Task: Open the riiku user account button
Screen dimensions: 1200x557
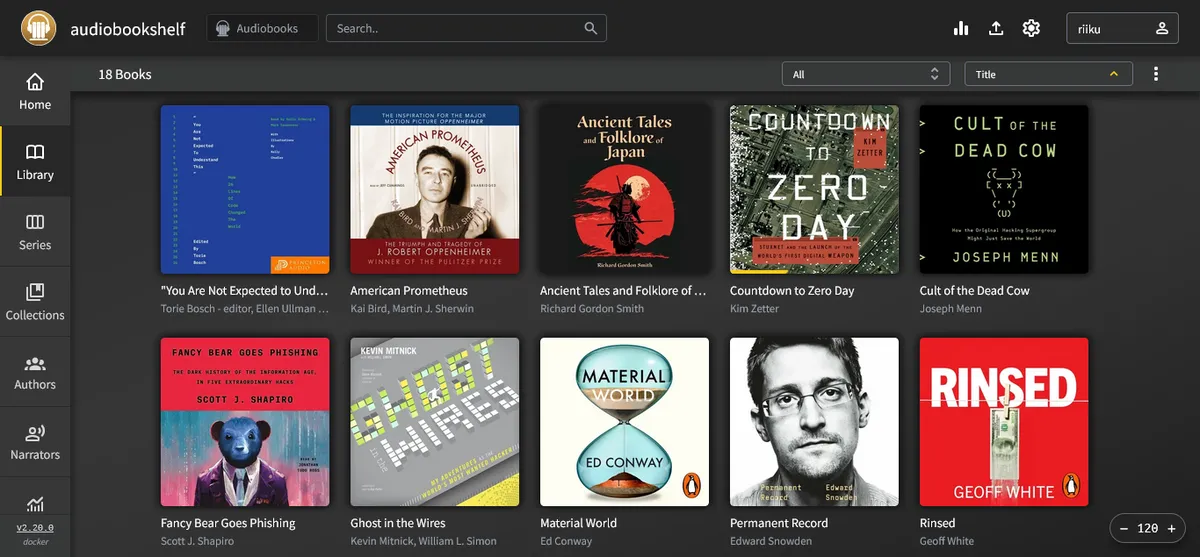Action: [1123, 28]
